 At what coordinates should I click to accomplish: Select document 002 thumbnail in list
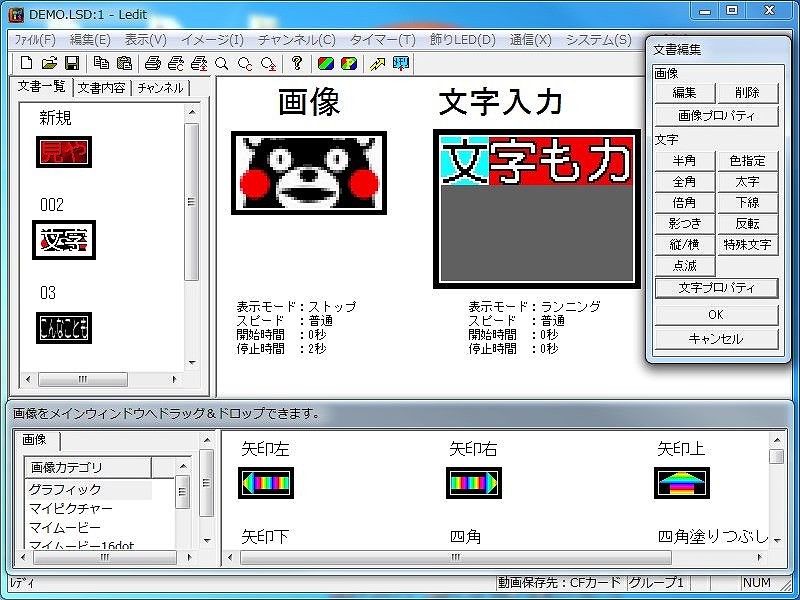tap(63, 240)
